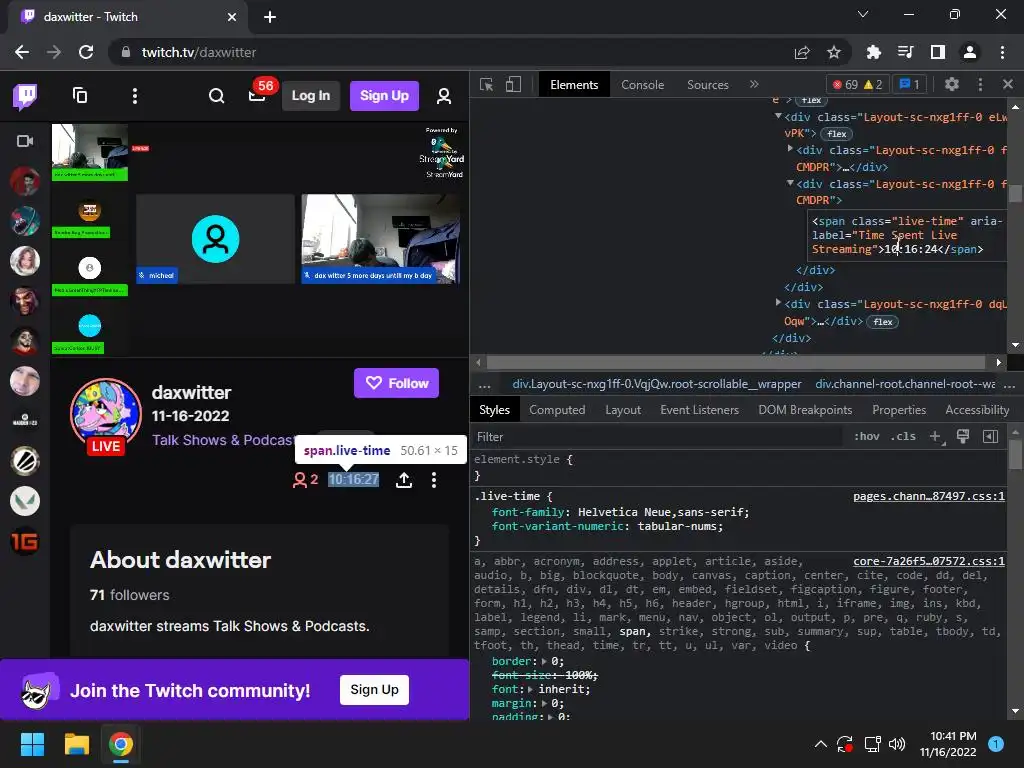
Task: Expand the font inherit property triangle
Action: [531, 690]
